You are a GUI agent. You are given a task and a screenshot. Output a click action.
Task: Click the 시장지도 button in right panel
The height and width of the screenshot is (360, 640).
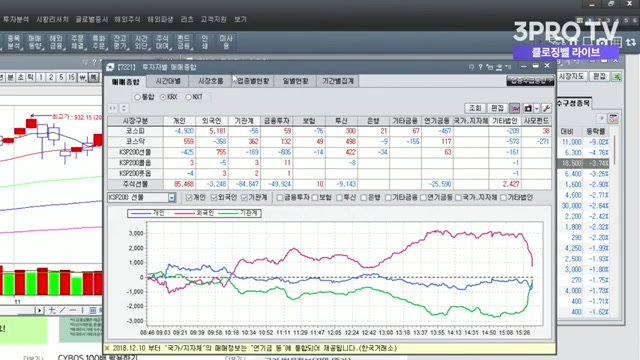pos(571,76)
